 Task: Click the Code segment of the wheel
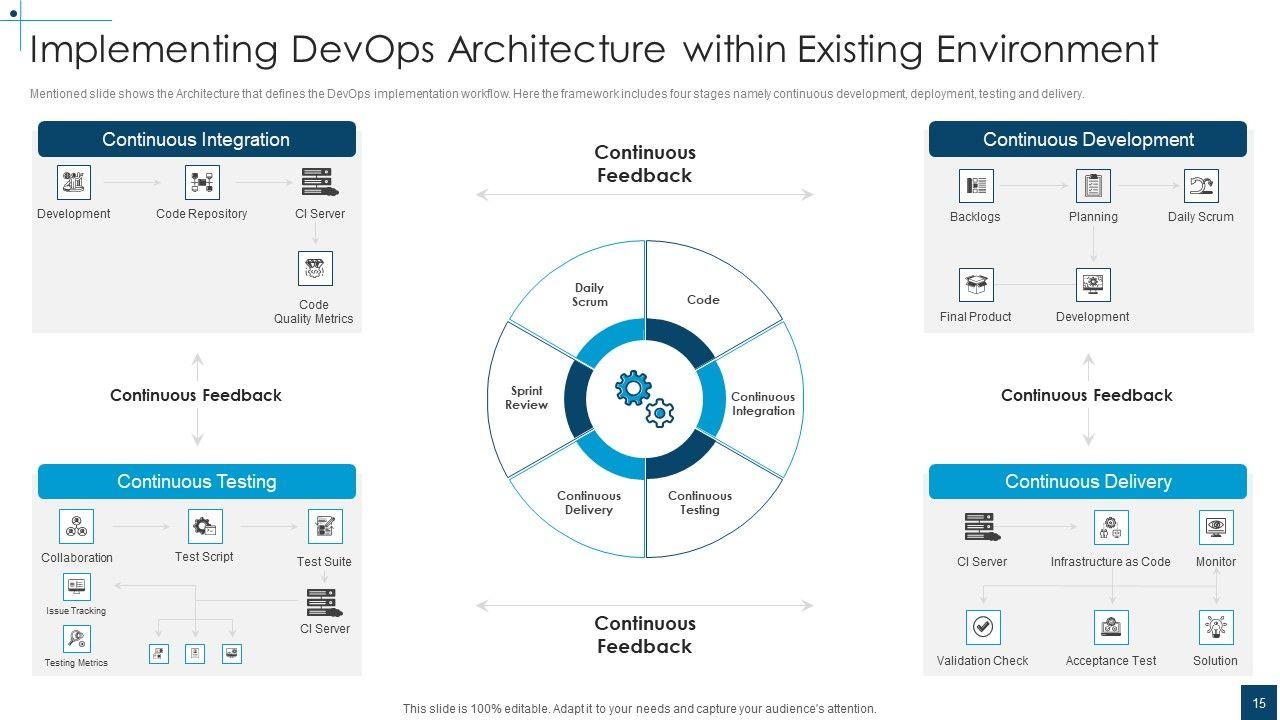703,299
